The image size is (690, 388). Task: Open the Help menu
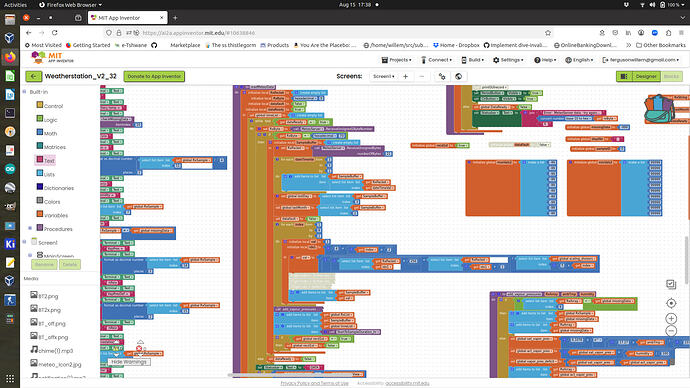coord(545,60)
